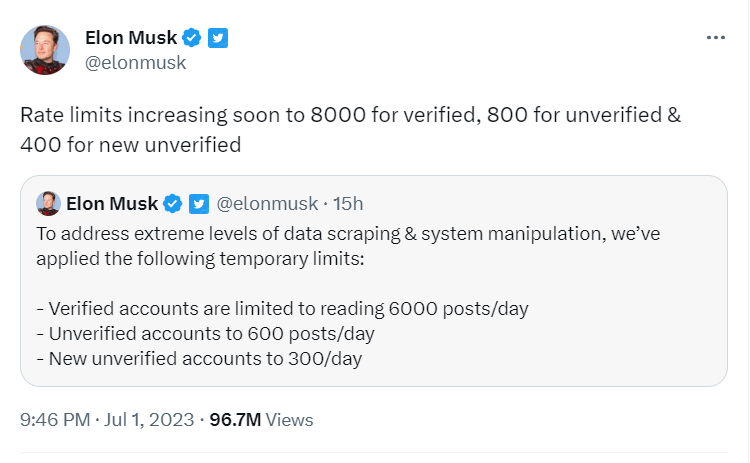Screen dimensions: 750x463
Task: Click the @elonmusk handle in the quoted tweet
Action: [266, 204]
